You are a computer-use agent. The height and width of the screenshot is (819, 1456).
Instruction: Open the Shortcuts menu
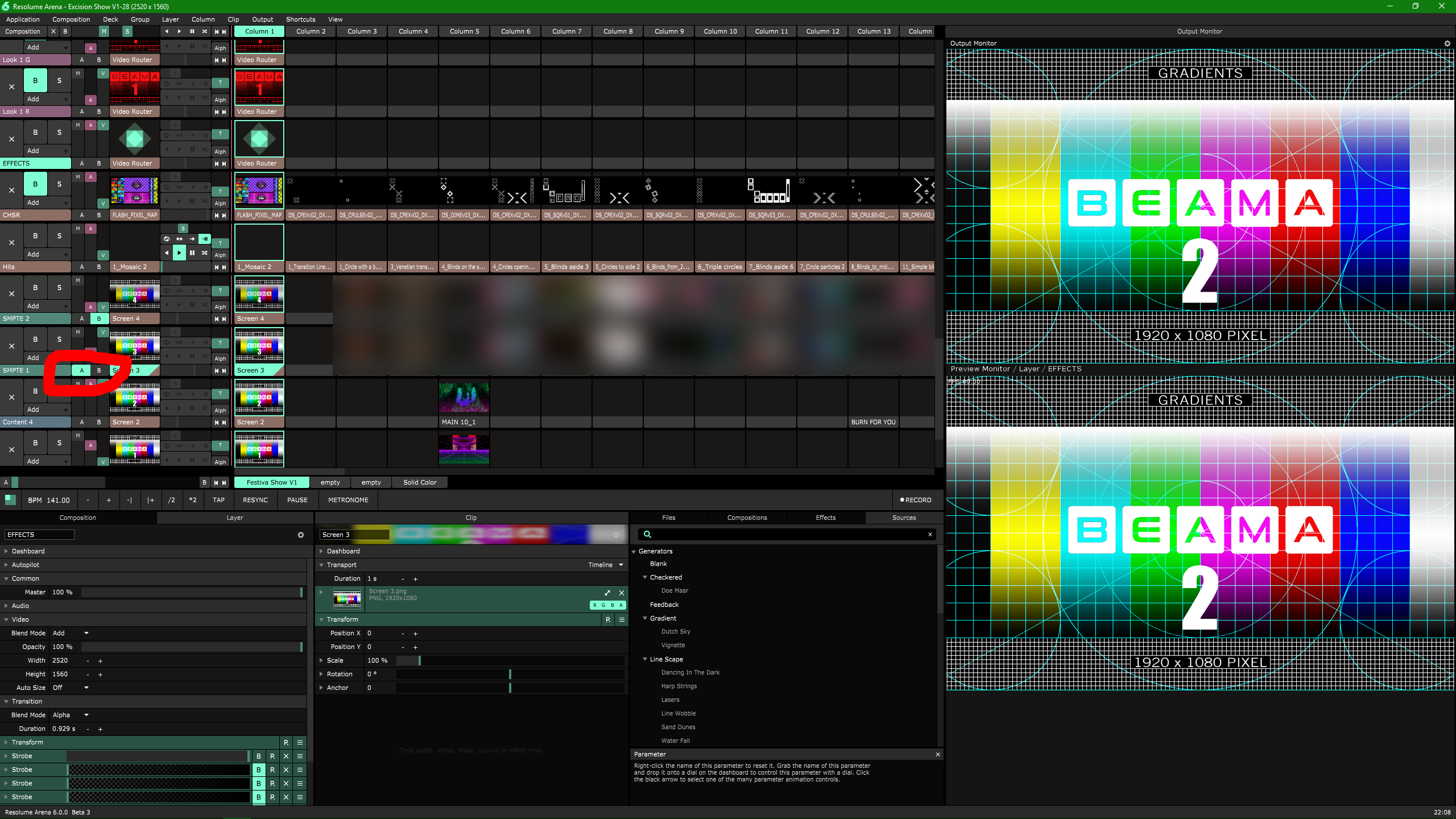pos(300,19)
